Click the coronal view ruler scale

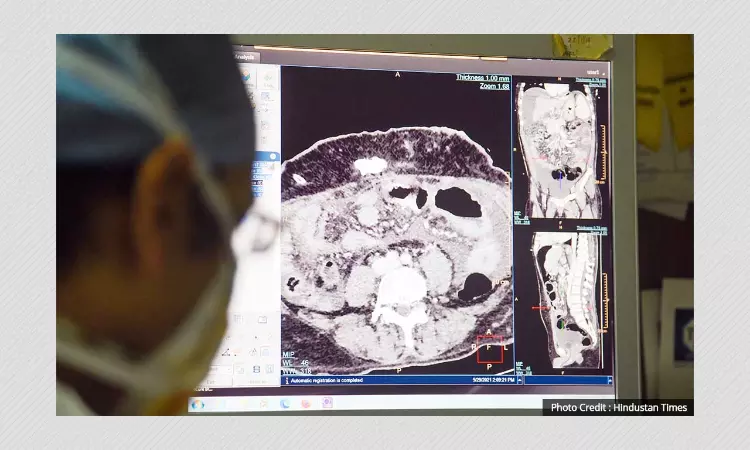coord(603,152)
